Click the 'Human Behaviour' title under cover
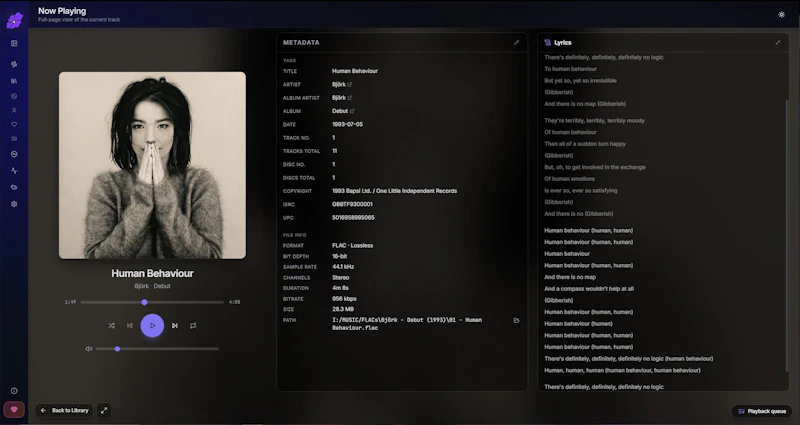The width and height of the screenshot is (800, 425). click(152, 273)
